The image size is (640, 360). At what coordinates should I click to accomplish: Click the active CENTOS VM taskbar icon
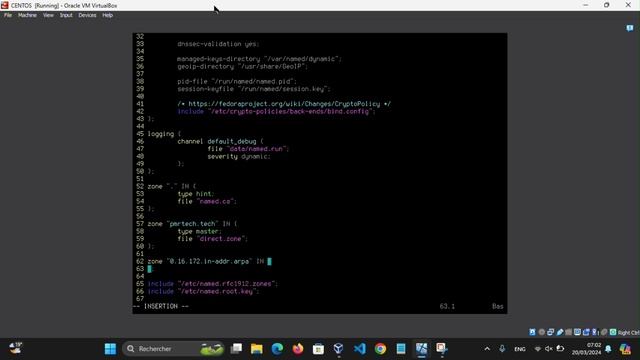point(421,349)
